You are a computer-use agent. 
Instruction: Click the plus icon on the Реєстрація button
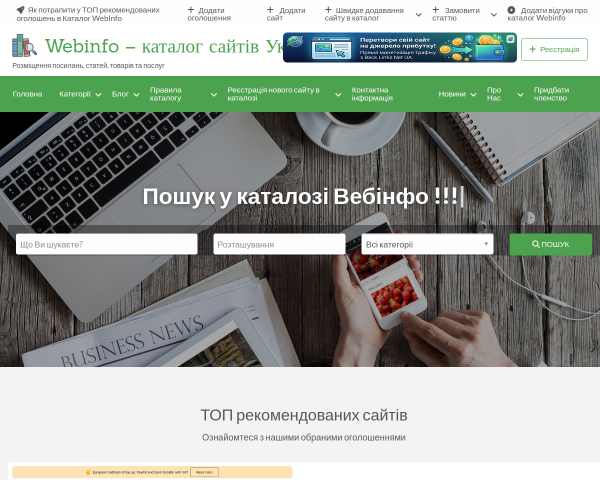pos(532,49)
